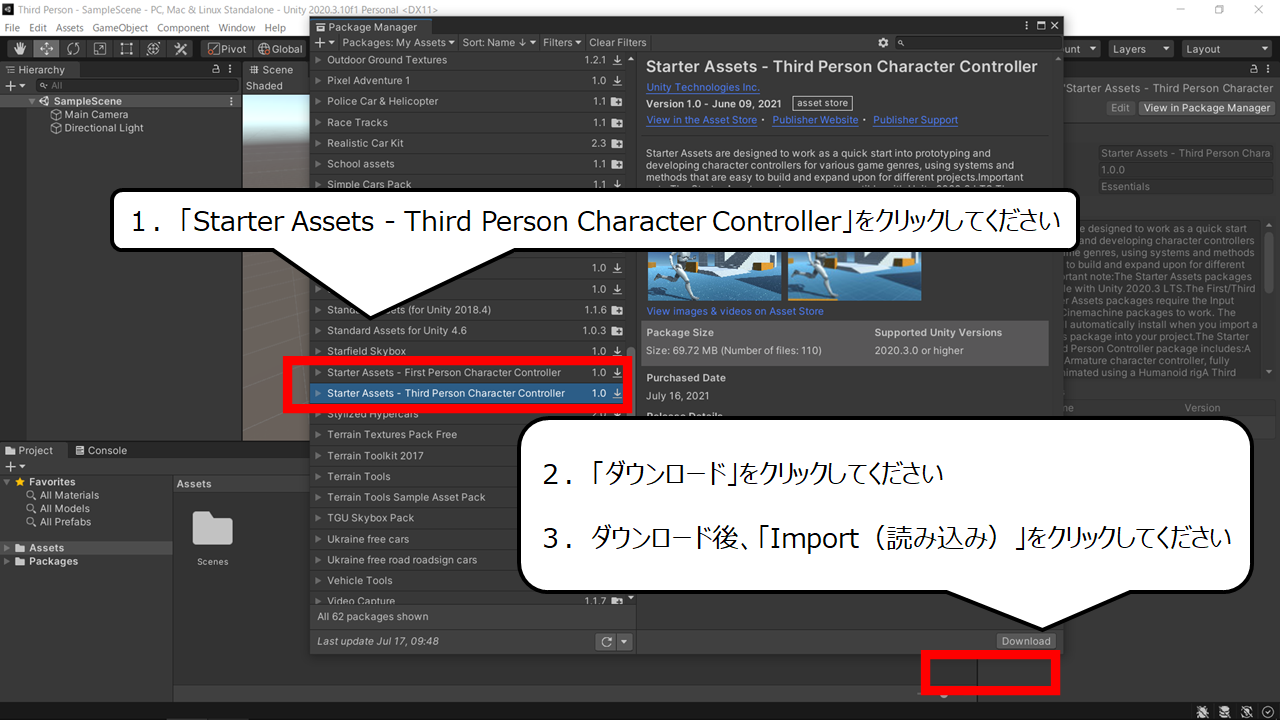Collapse the SampleScene tree node

click(33, 101)
